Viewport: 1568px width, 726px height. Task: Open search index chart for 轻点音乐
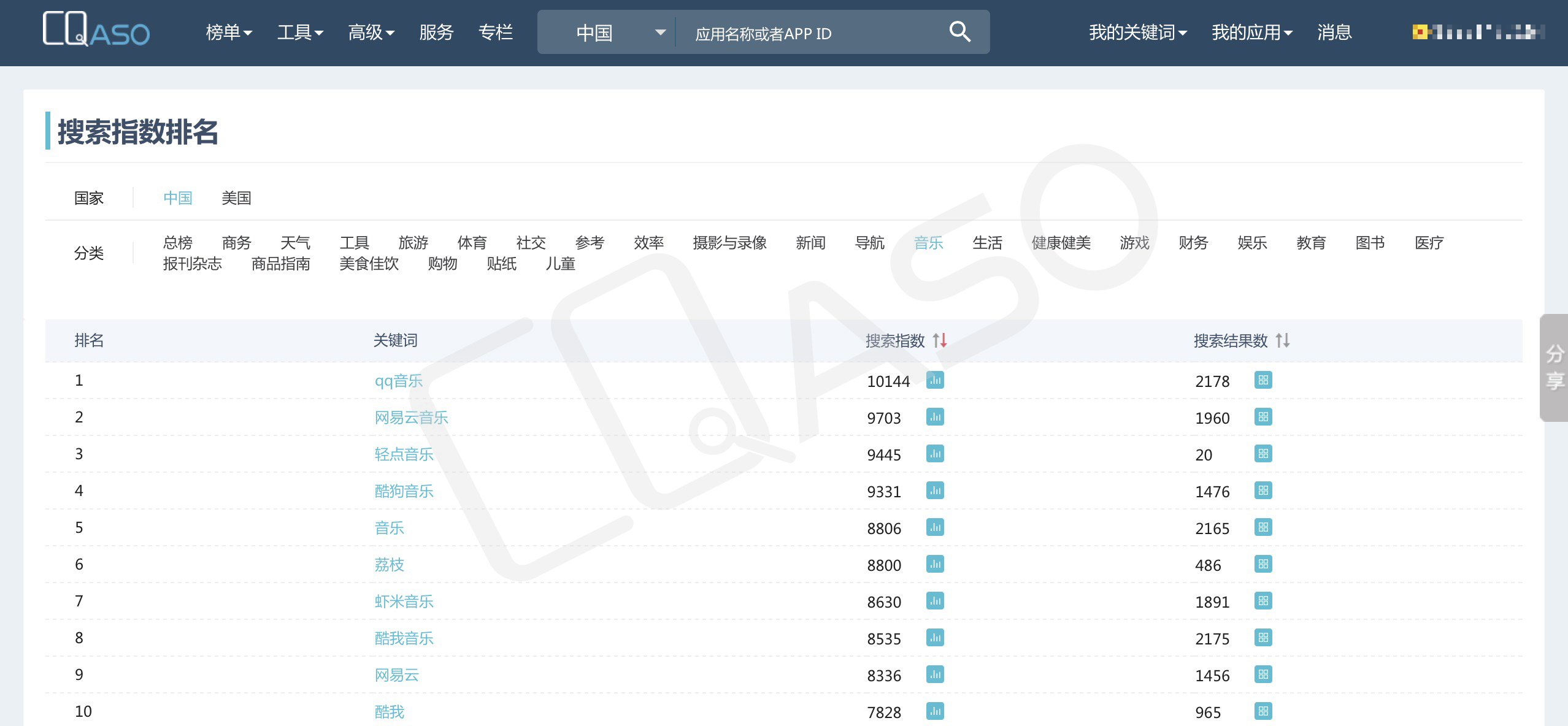935,454
